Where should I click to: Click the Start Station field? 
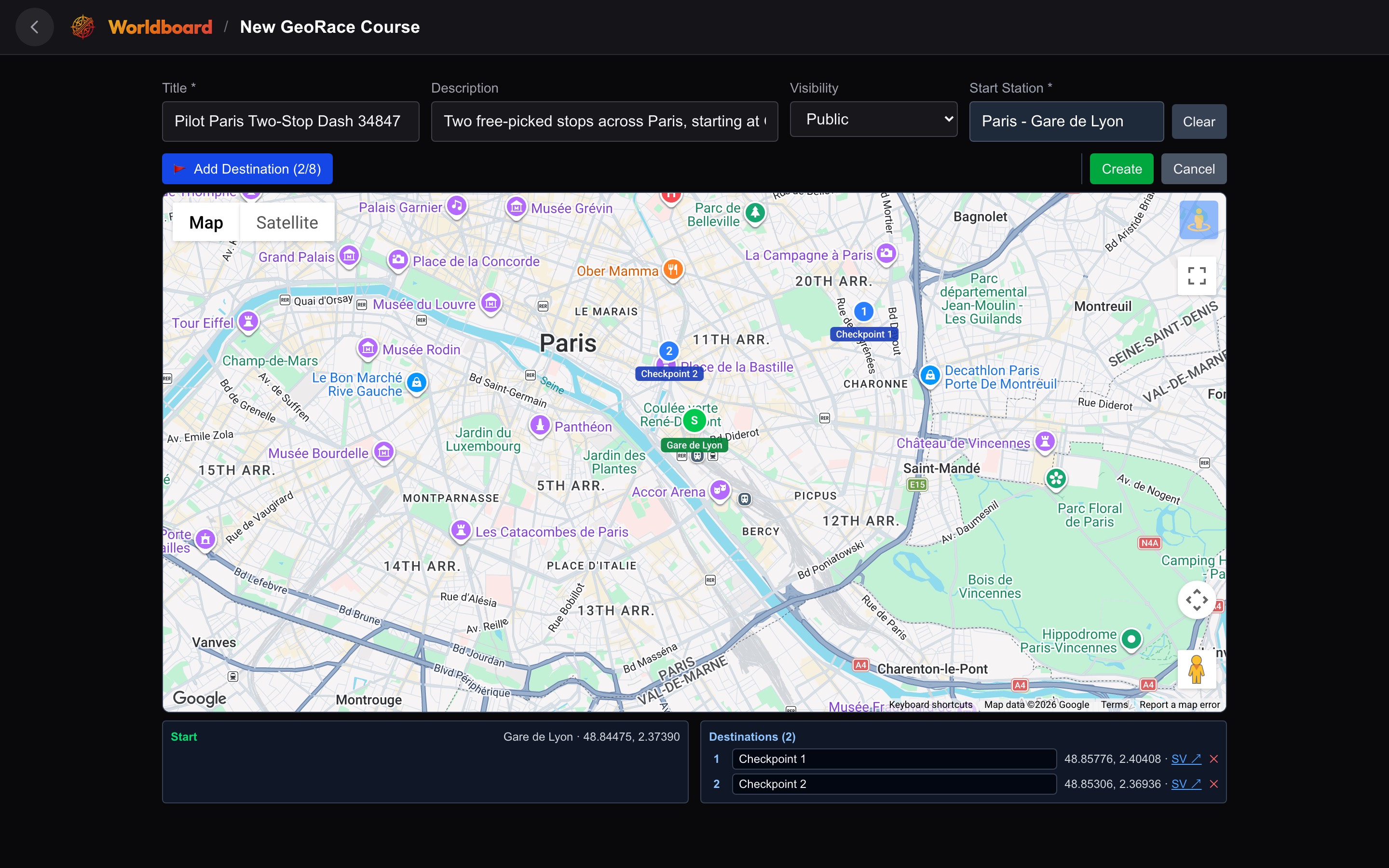coord(1066,121)
